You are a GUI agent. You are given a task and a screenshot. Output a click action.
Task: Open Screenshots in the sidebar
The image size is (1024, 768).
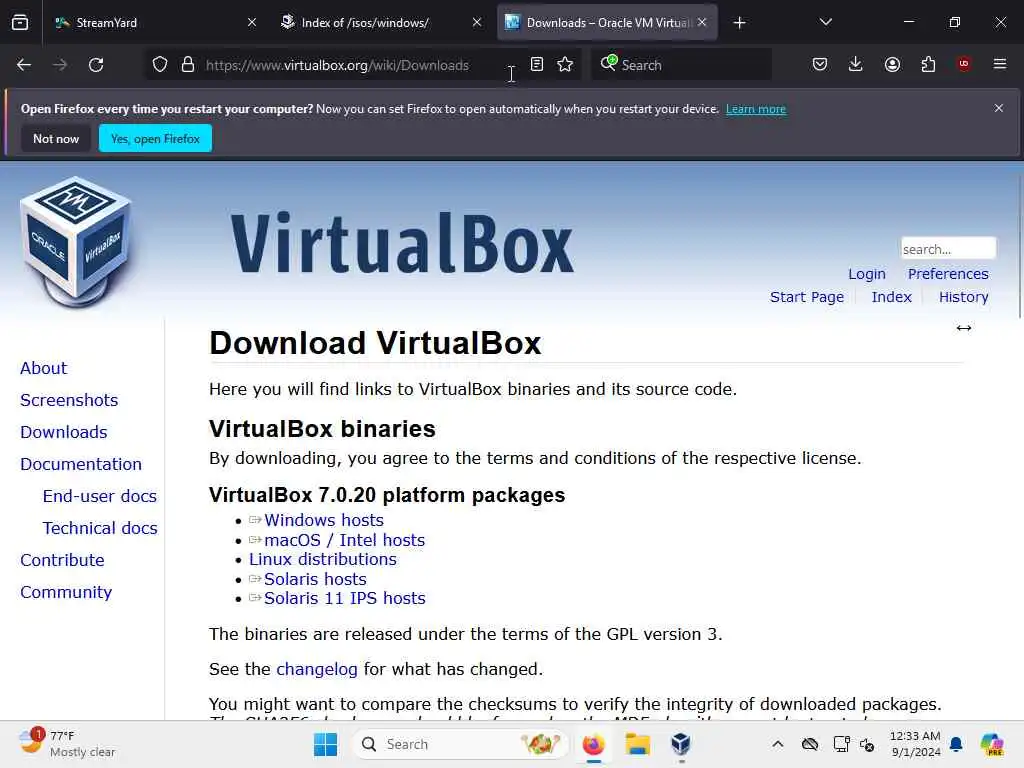coord(69,400)
